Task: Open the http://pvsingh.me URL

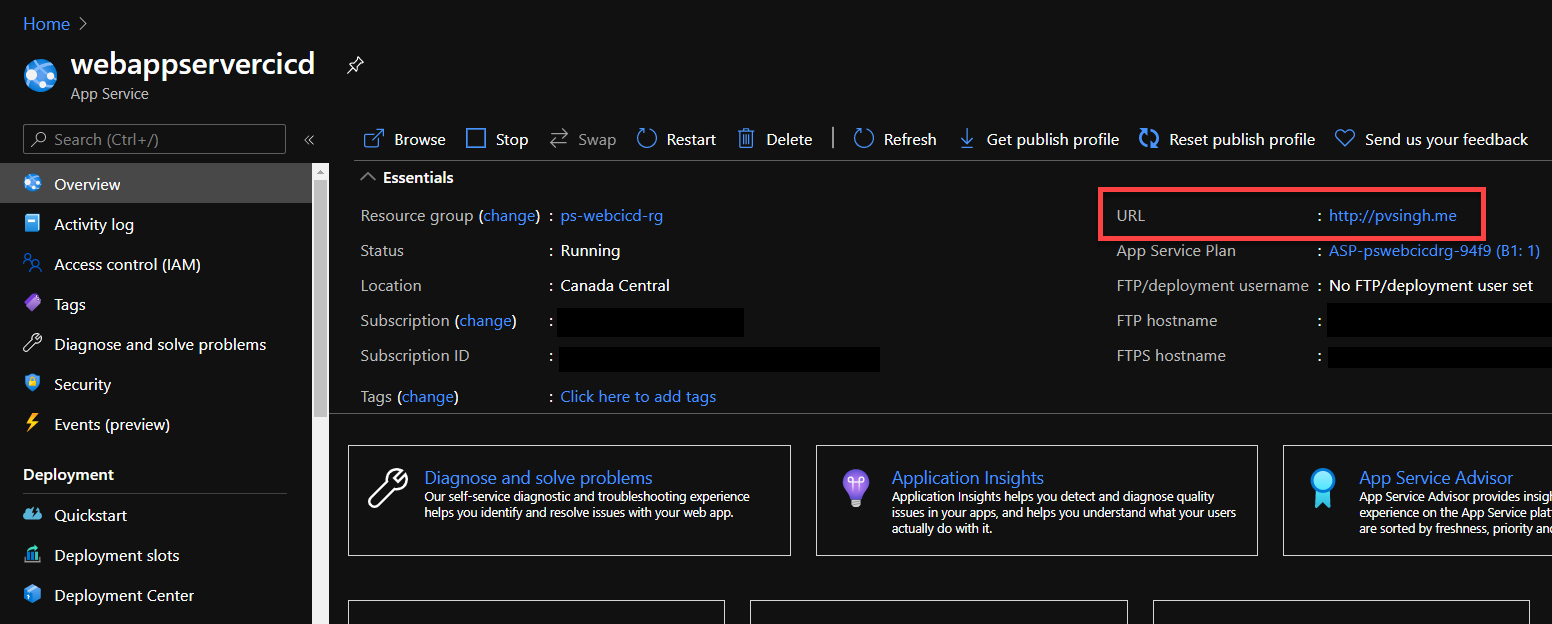Action: [x=1392, y=215]
